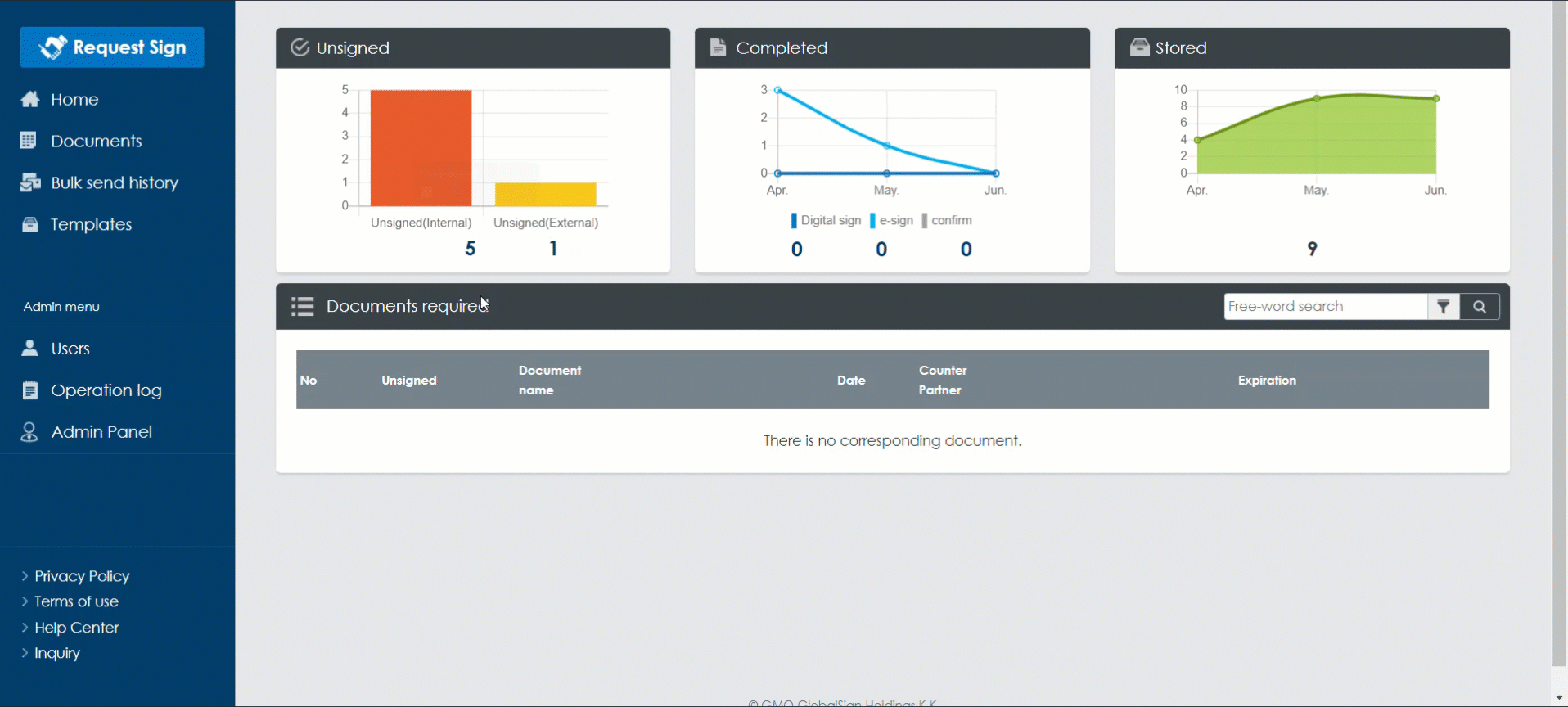Viewport: 1568px width, 707px height.
Task: Click the yellow Unsigned(External) bar
Action: [546, 195]
